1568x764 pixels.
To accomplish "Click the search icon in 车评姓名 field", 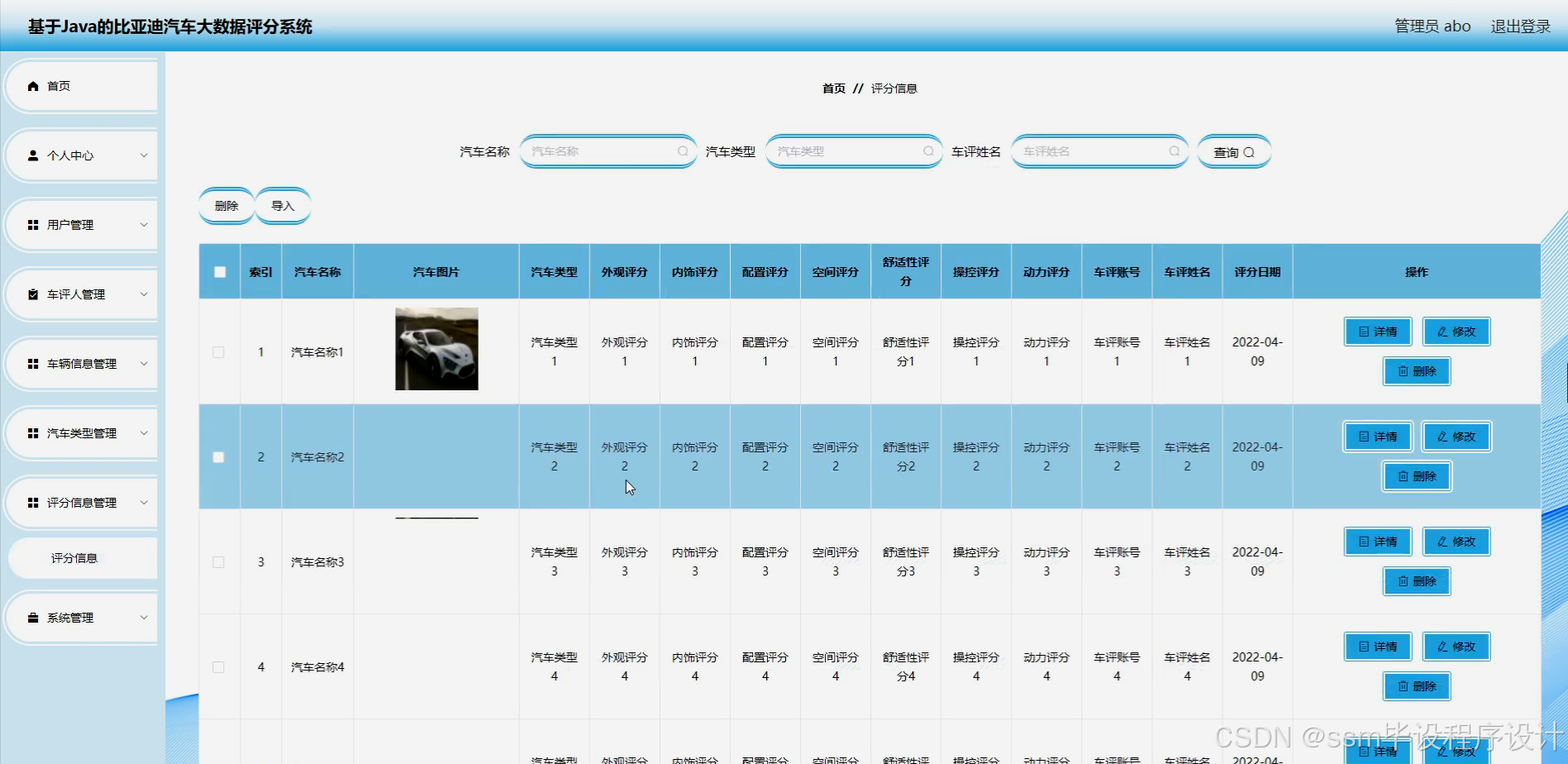I will pyautogui.click(x=1174, y=151).
